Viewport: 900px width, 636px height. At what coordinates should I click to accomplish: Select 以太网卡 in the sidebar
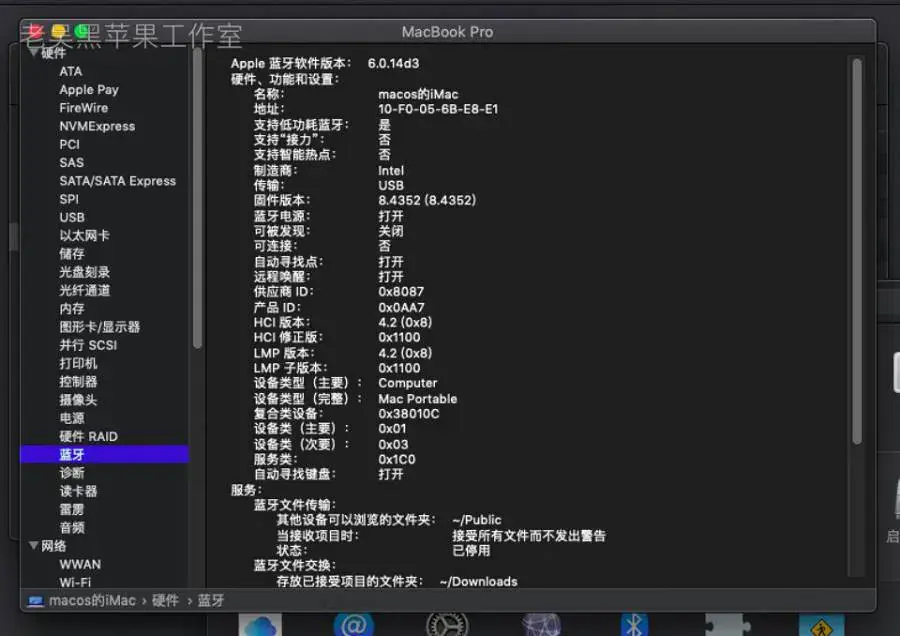pyautogui.click(x=84, y=236)
